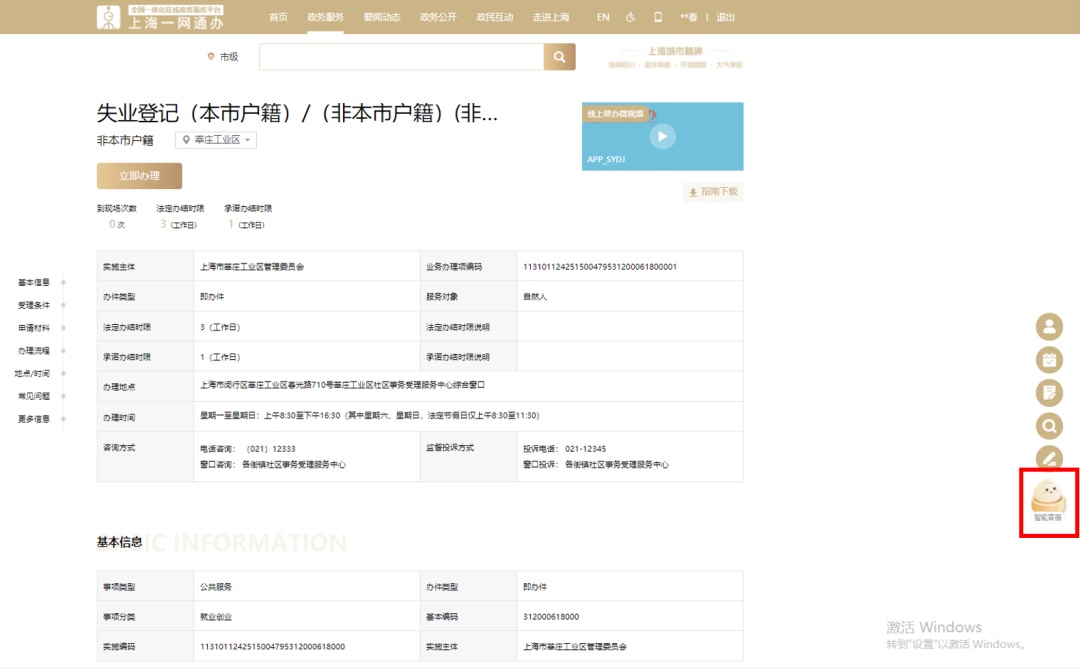Click the search magnifier button beside the search box
This screenshot has width=1080, height=669.
point(559,57)
